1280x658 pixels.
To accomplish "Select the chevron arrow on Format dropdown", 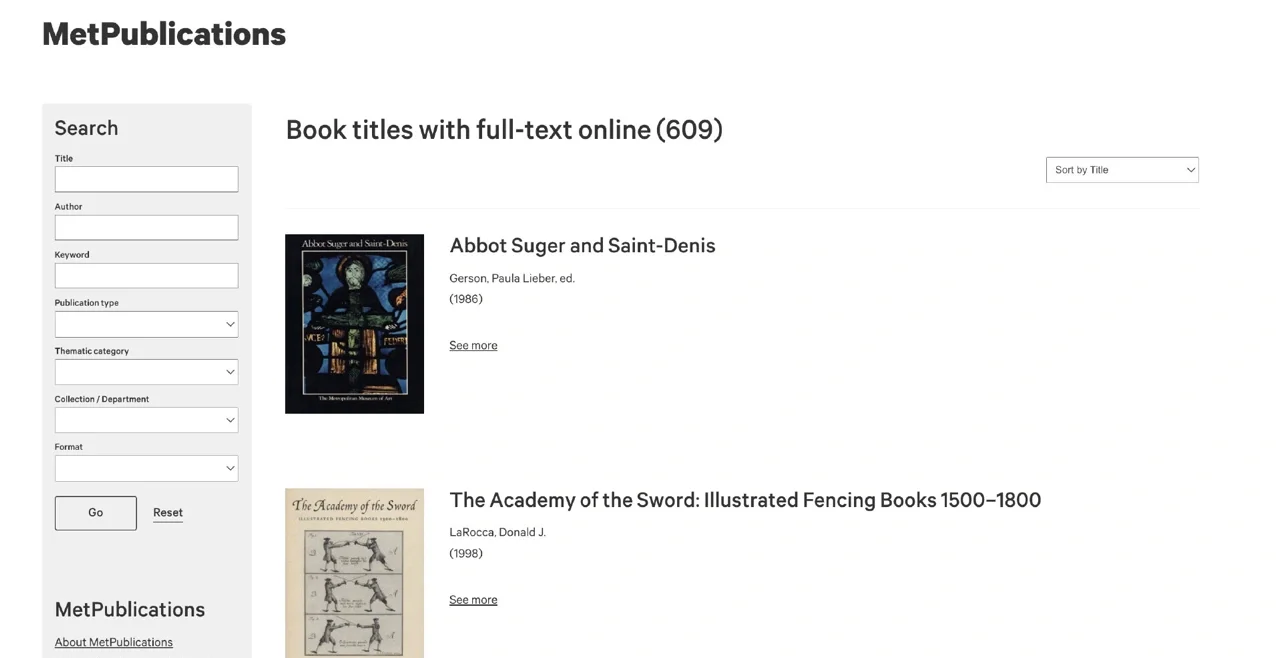I will pyautogui.click(x=230, y=468).
